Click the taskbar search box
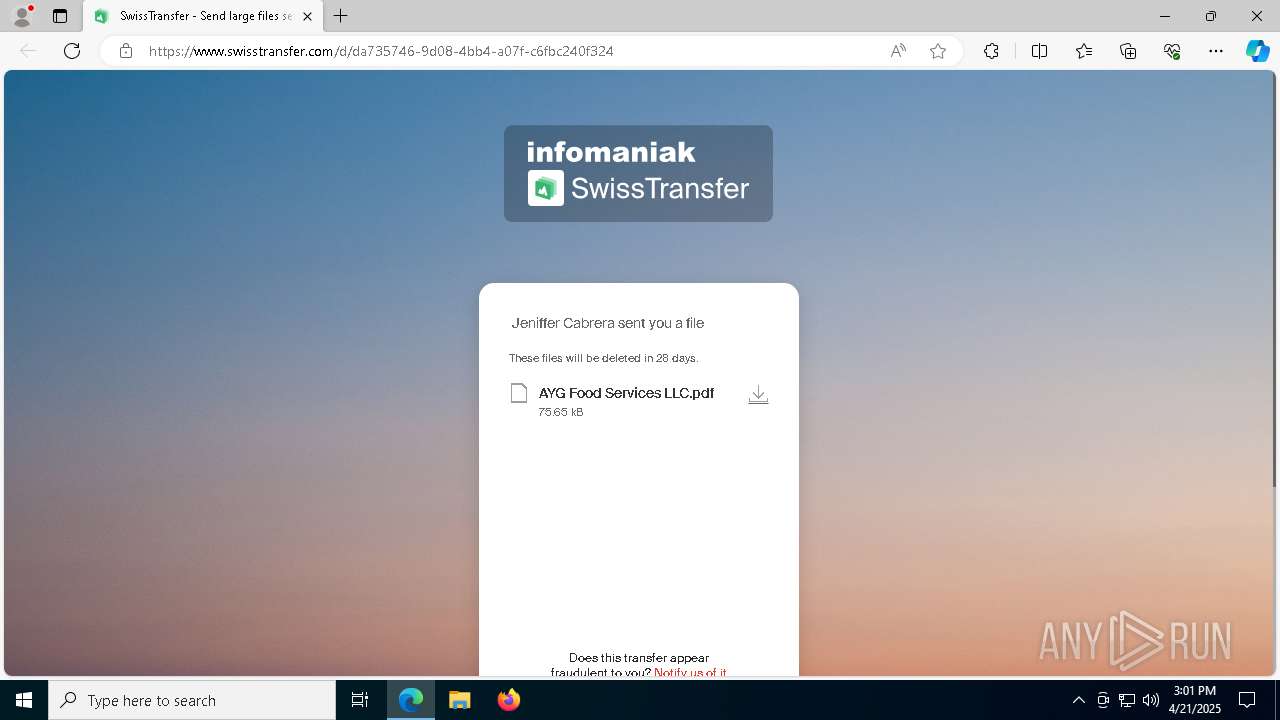Viewport: 1280px width, 720px height. coord(192,700)
